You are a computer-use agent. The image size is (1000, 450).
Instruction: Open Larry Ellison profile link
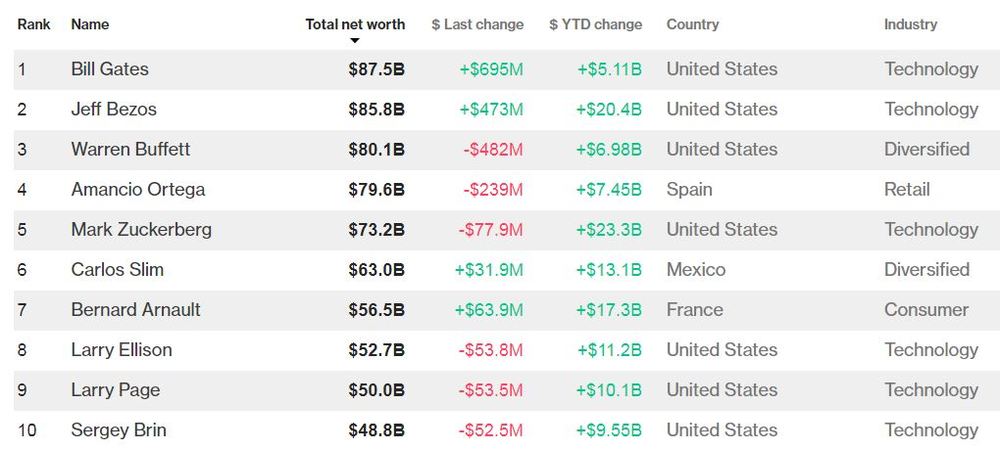pyautogui.click(x=121, y=350)
